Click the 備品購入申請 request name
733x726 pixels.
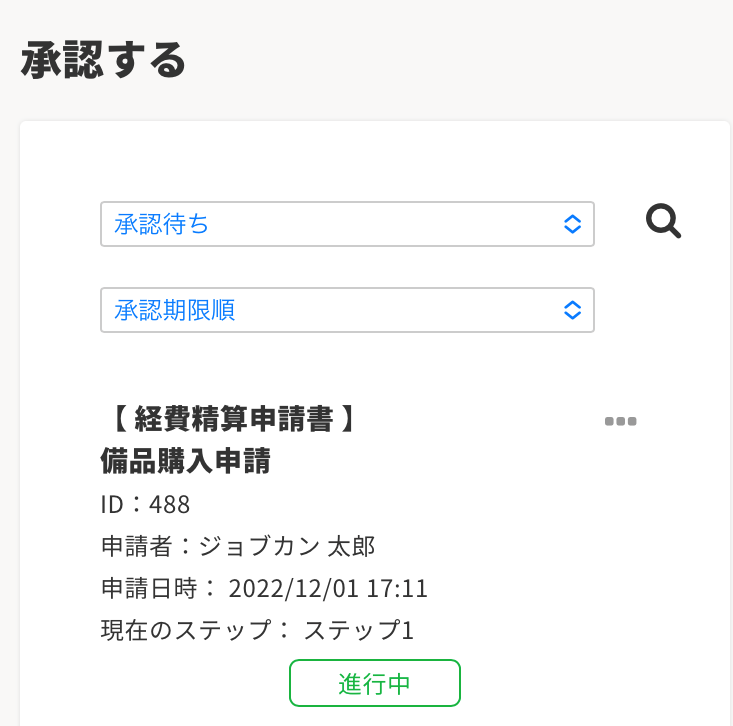pos(186,461)
